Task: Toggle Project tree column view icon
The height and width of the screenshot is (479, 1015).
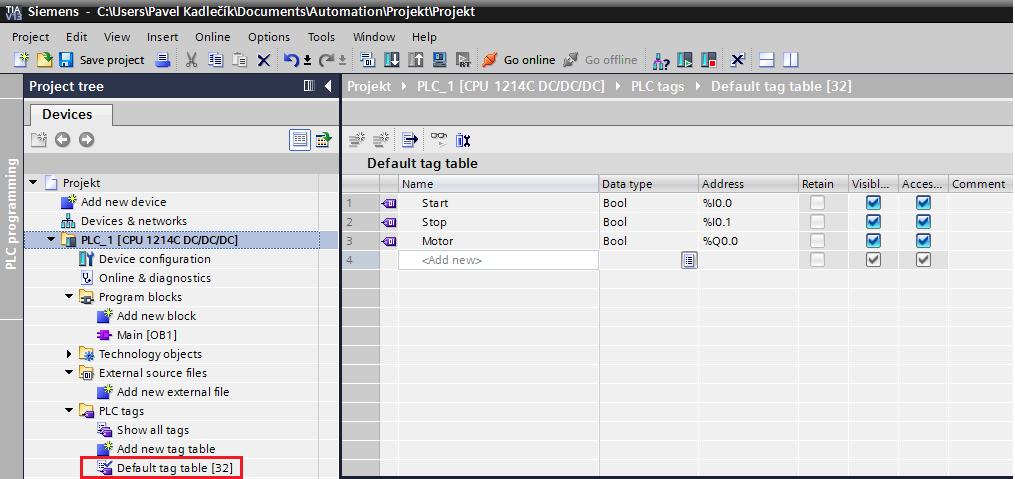Action: tap(309, 86)
